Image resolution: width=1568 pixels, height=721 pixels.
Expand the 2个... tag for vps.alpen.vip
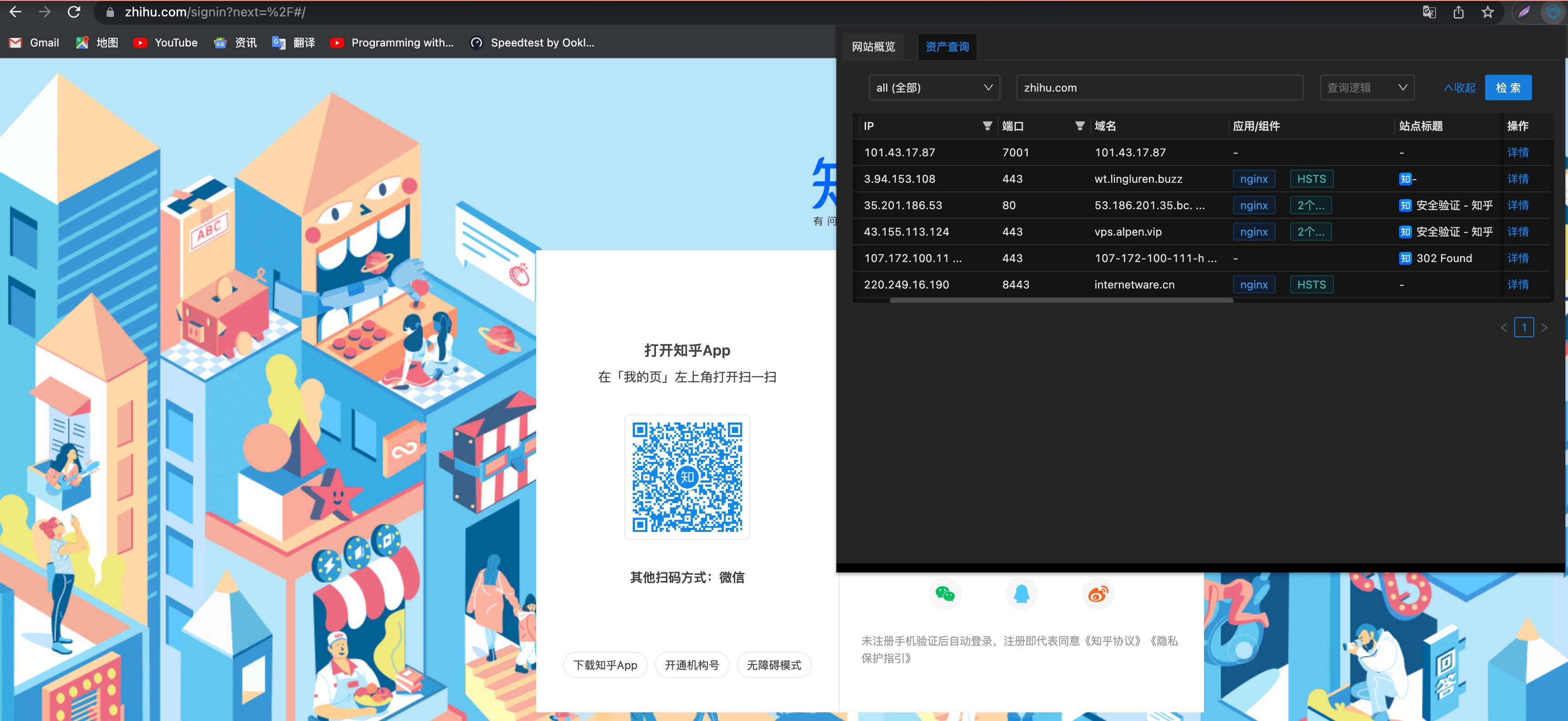tap(1310, 232)
